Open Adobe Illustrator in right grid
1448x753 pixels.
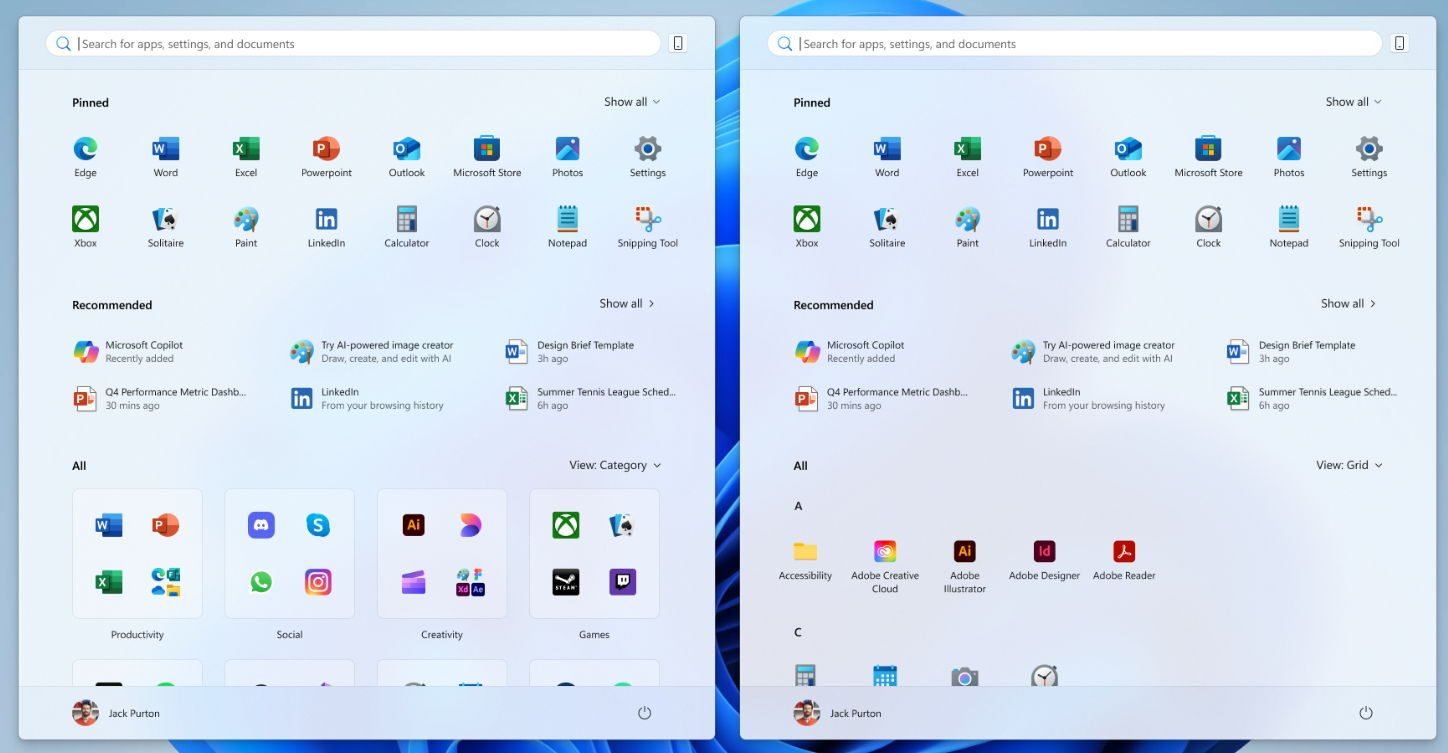point(965,566)
